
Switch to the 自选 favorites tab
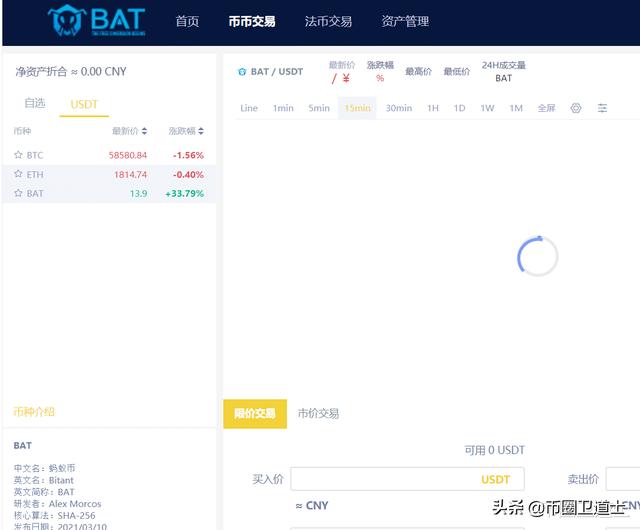pos(35,103)
